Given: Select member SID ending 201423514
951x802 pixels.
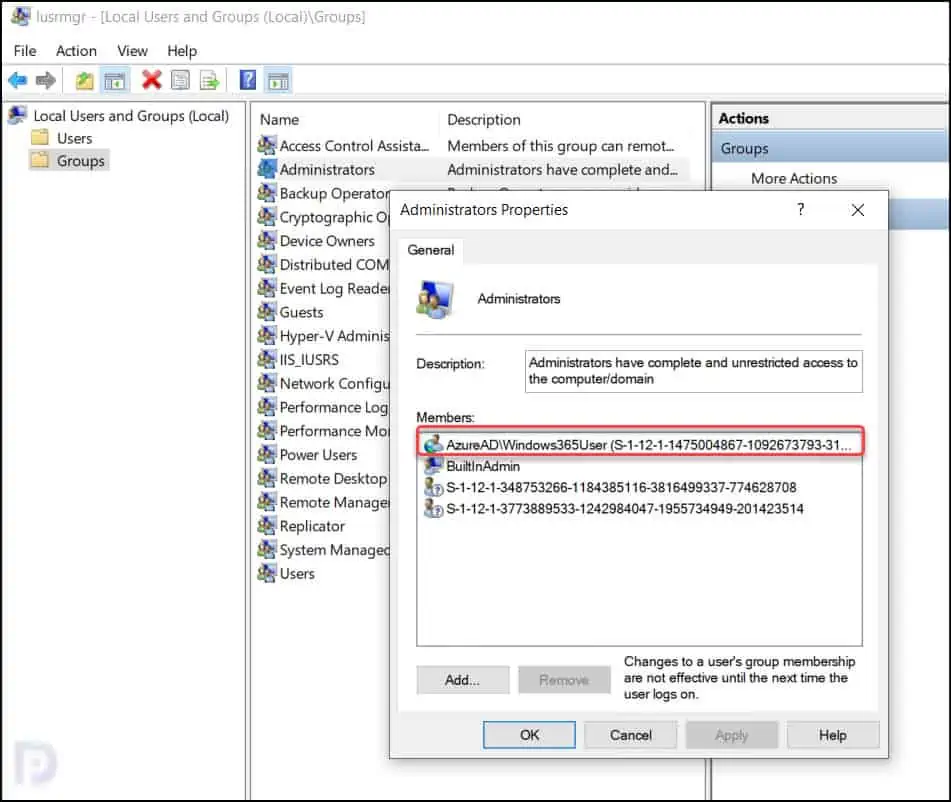Looking at the screenshot, I should (x=625, y=508).
